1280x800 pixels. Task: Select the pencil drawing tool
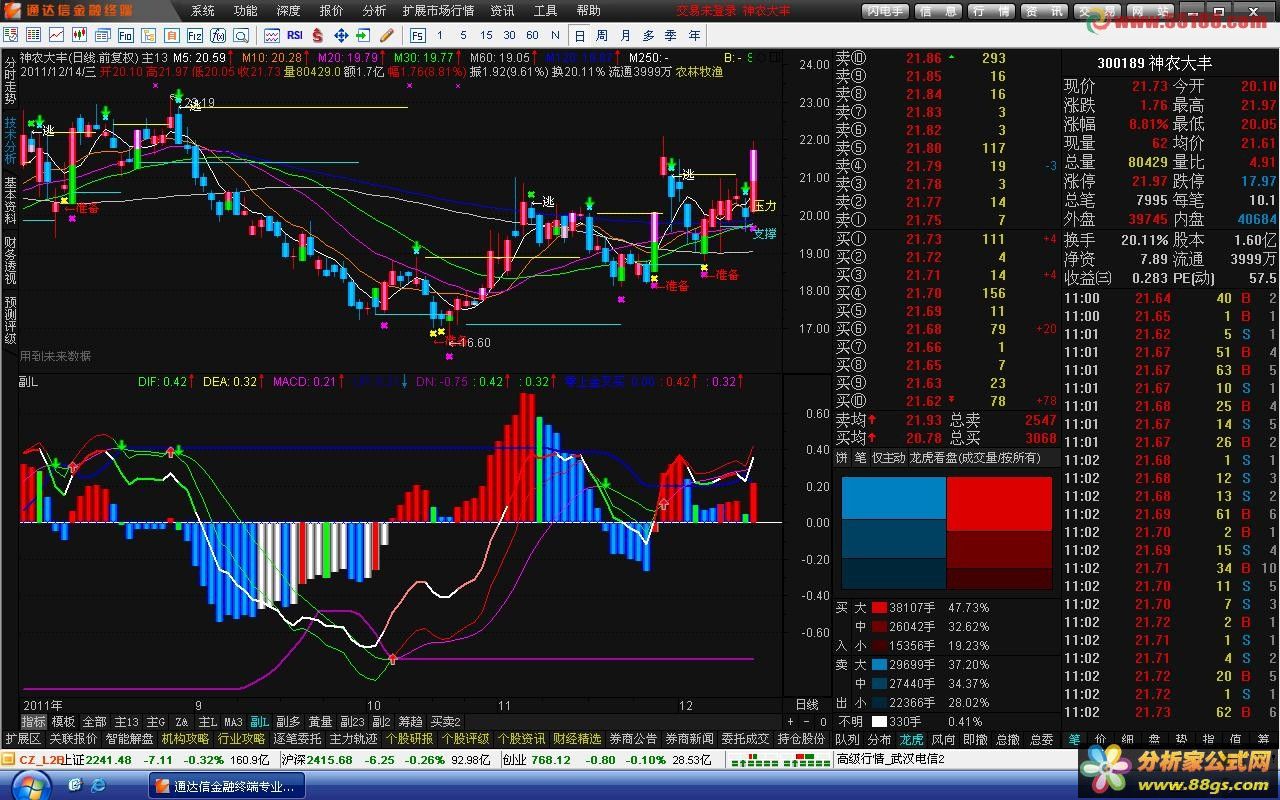386,35
